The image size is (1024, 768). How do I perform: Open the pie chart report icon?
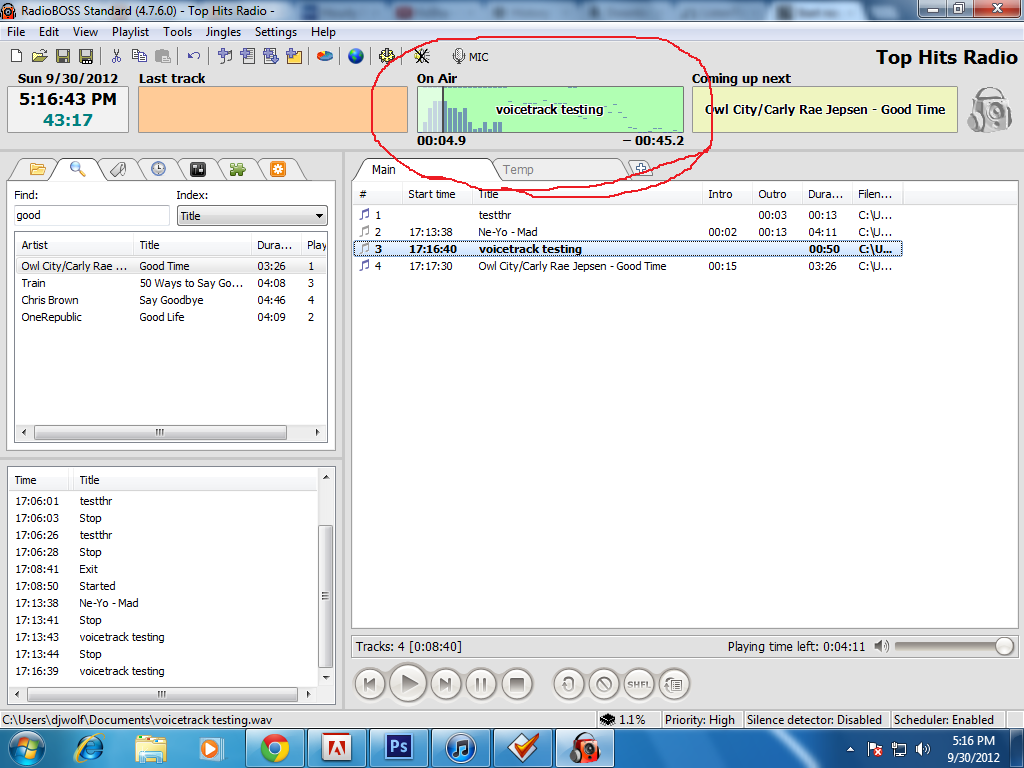pyautogui.click(x=325, y=56)
